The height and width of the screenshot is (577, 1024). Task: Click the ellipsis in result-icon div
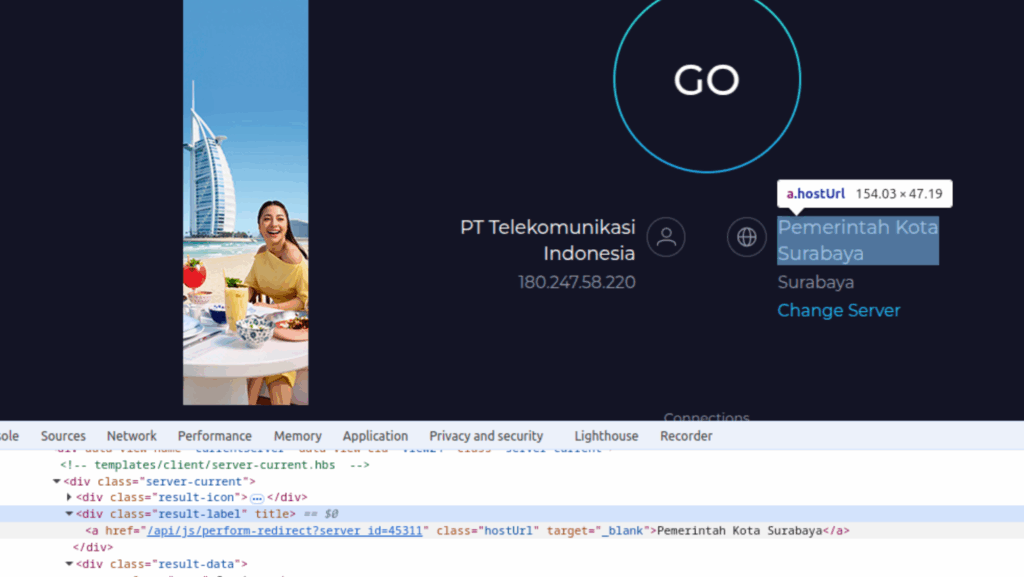pos(257,498)
